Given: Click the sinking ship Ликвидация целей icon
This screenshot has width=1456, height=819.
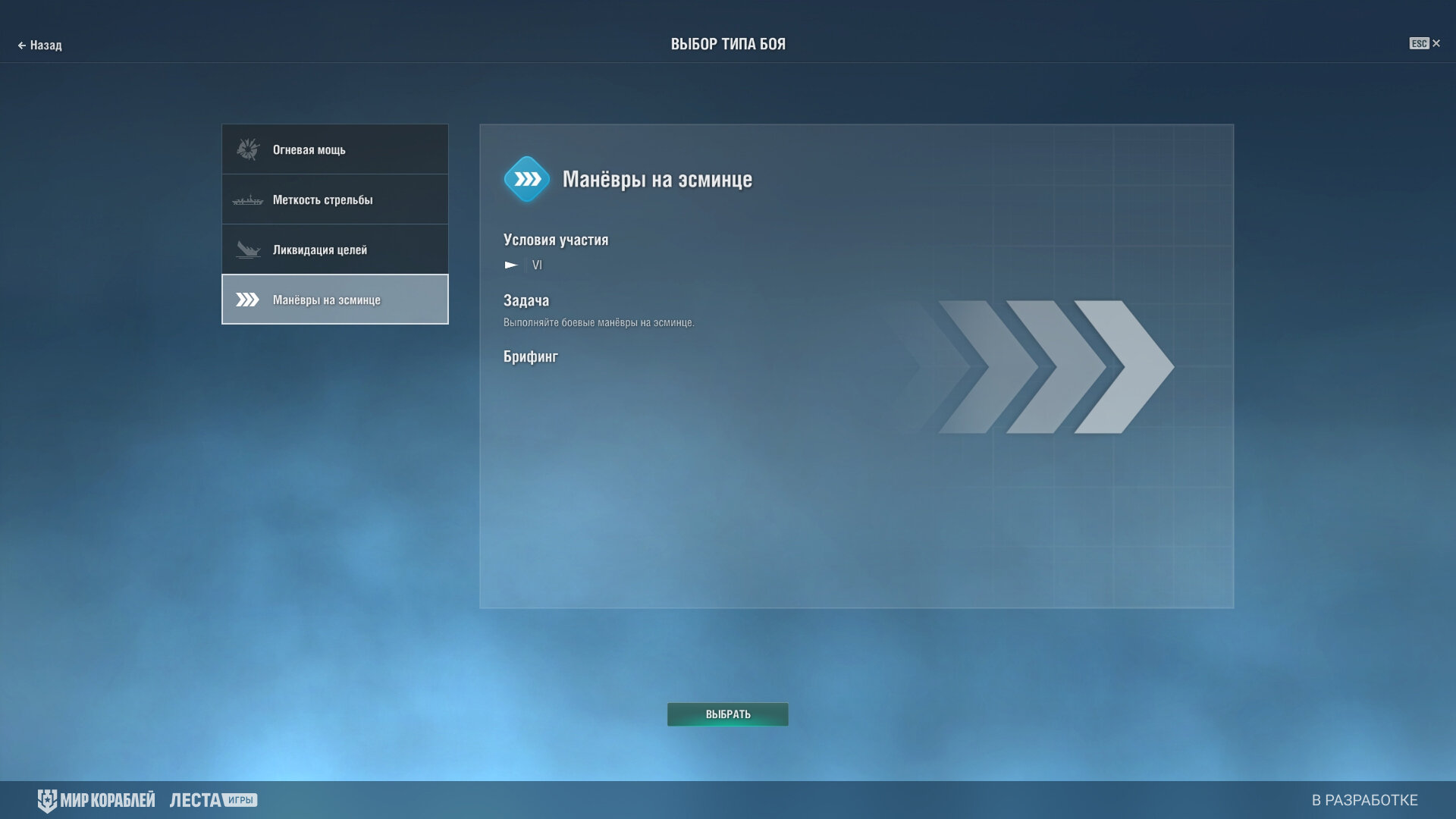Looking at the screenshot, I should (247, 249).
